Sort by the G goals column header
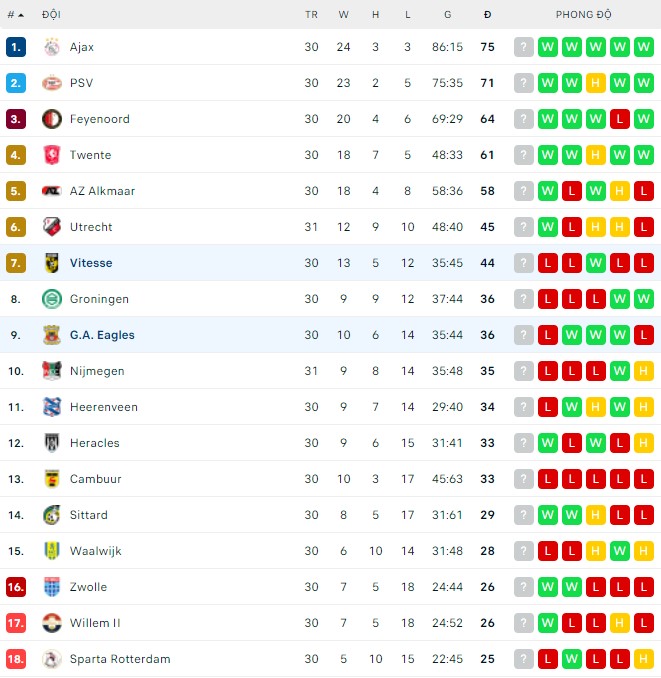The width and height of the screenshot is (661, 678). 447,15
